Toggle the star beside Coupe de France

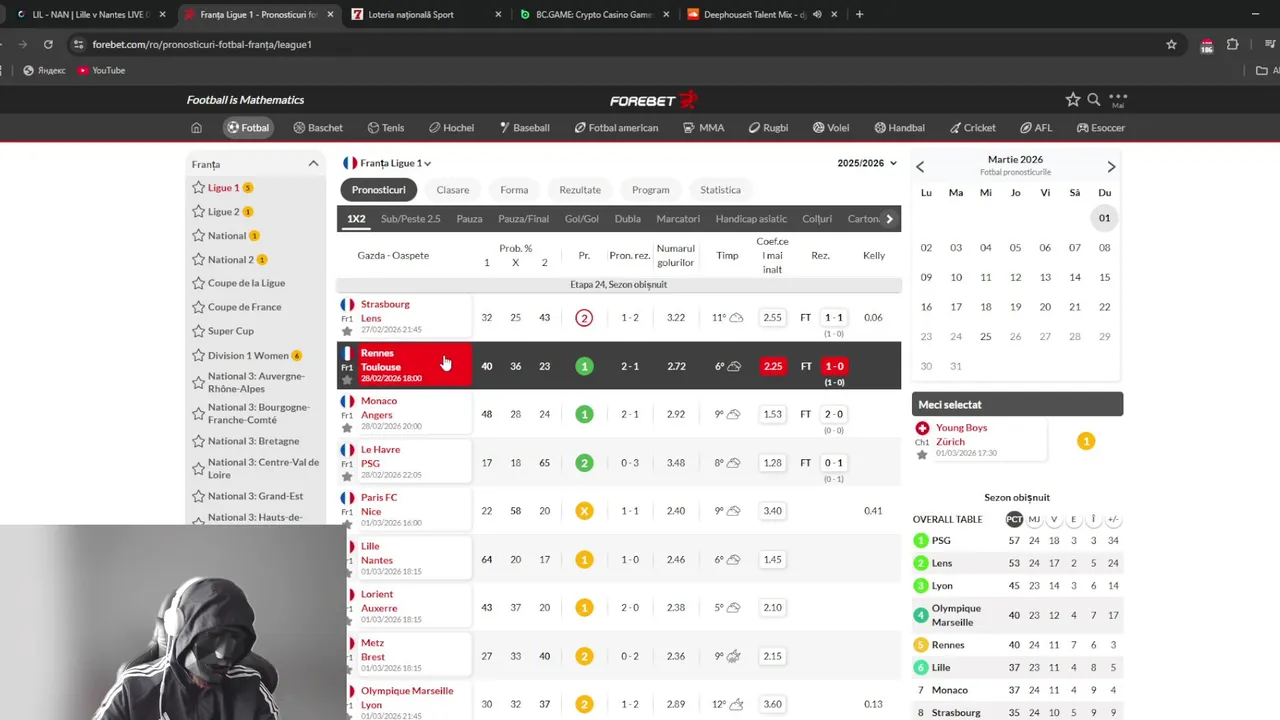(199, 307)
